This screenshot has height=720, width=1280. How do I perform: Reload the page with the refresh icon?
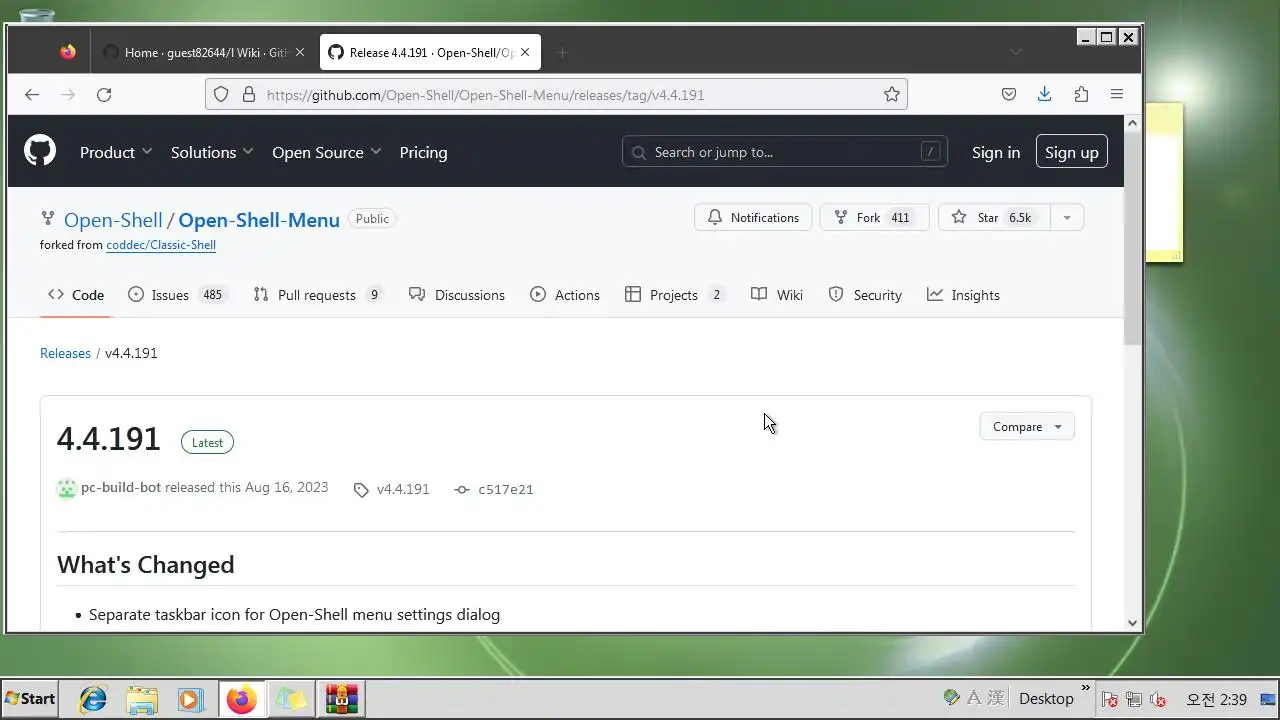[x=104, y=94]
